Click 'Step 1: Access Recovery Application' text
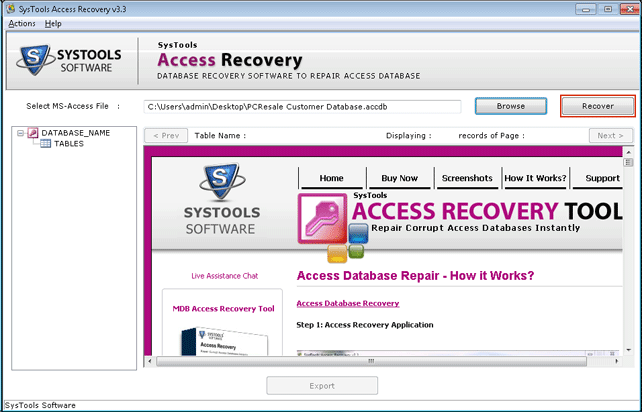Image resolution: width=642 pixels, height=412 pixels. [365, 325]
